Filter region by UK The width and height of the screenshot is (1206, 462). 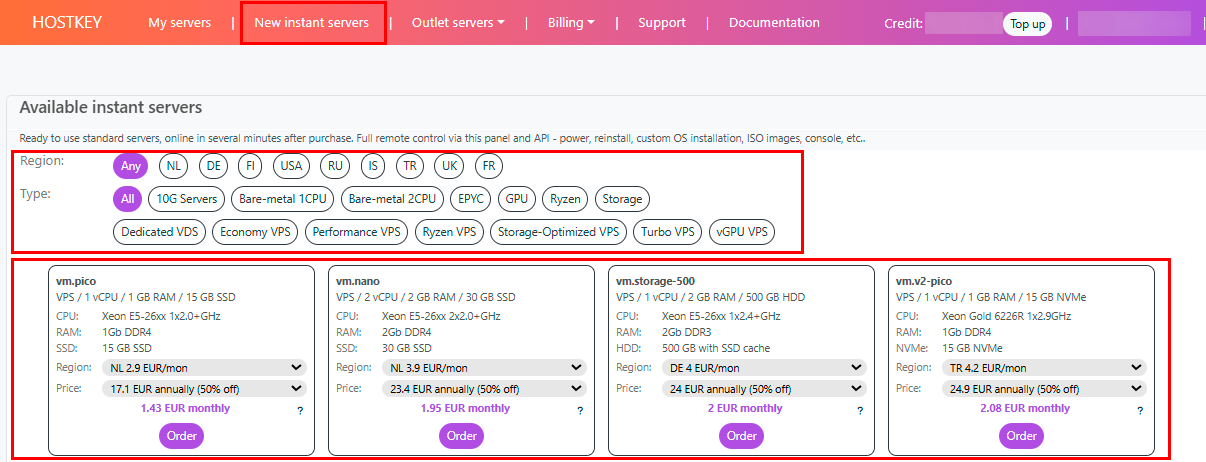pyautogui.click(x=449, y=166)
